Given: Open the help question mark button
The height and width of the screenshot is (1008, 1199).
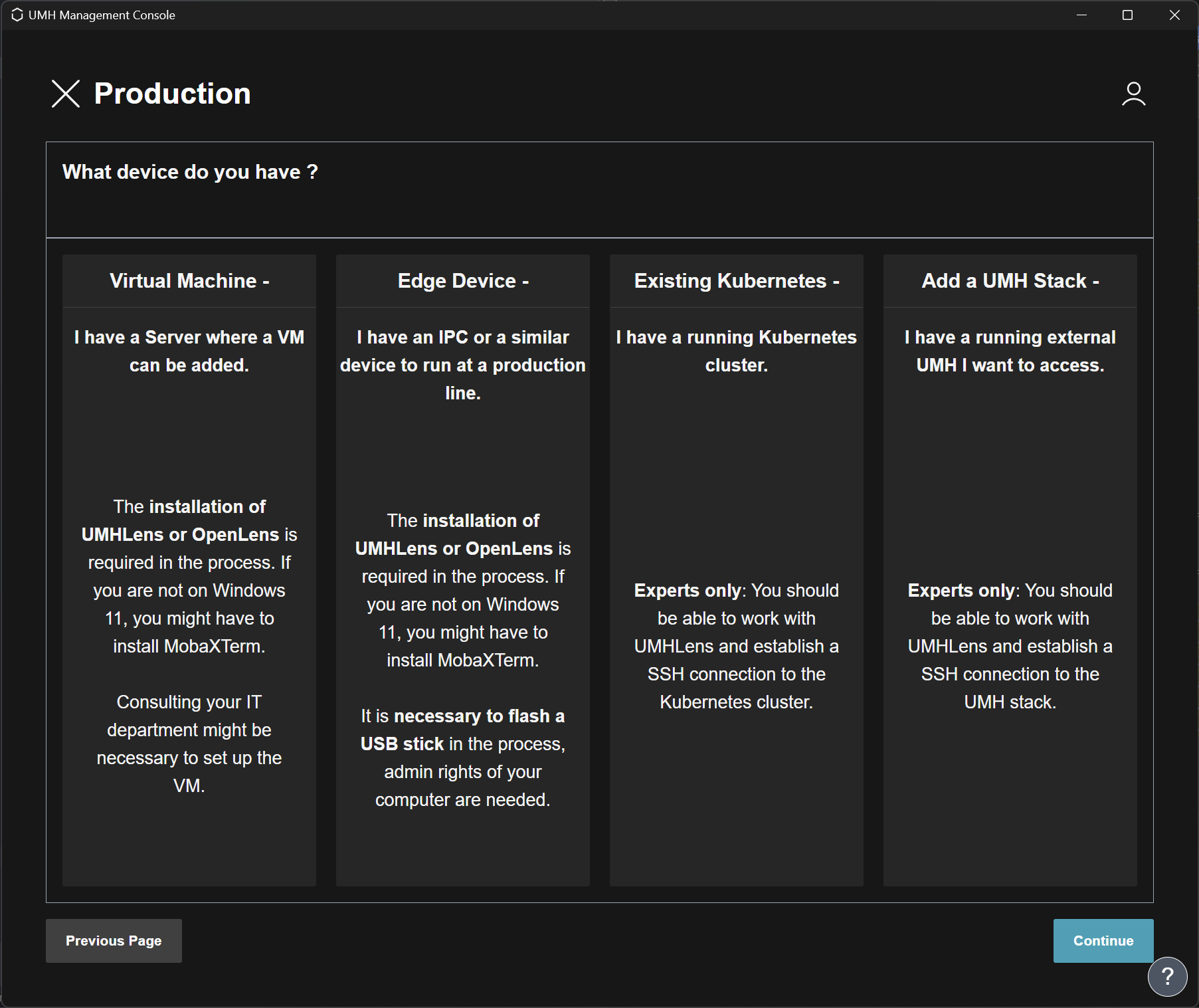Looking at the screenshot, I should 1167,976.
